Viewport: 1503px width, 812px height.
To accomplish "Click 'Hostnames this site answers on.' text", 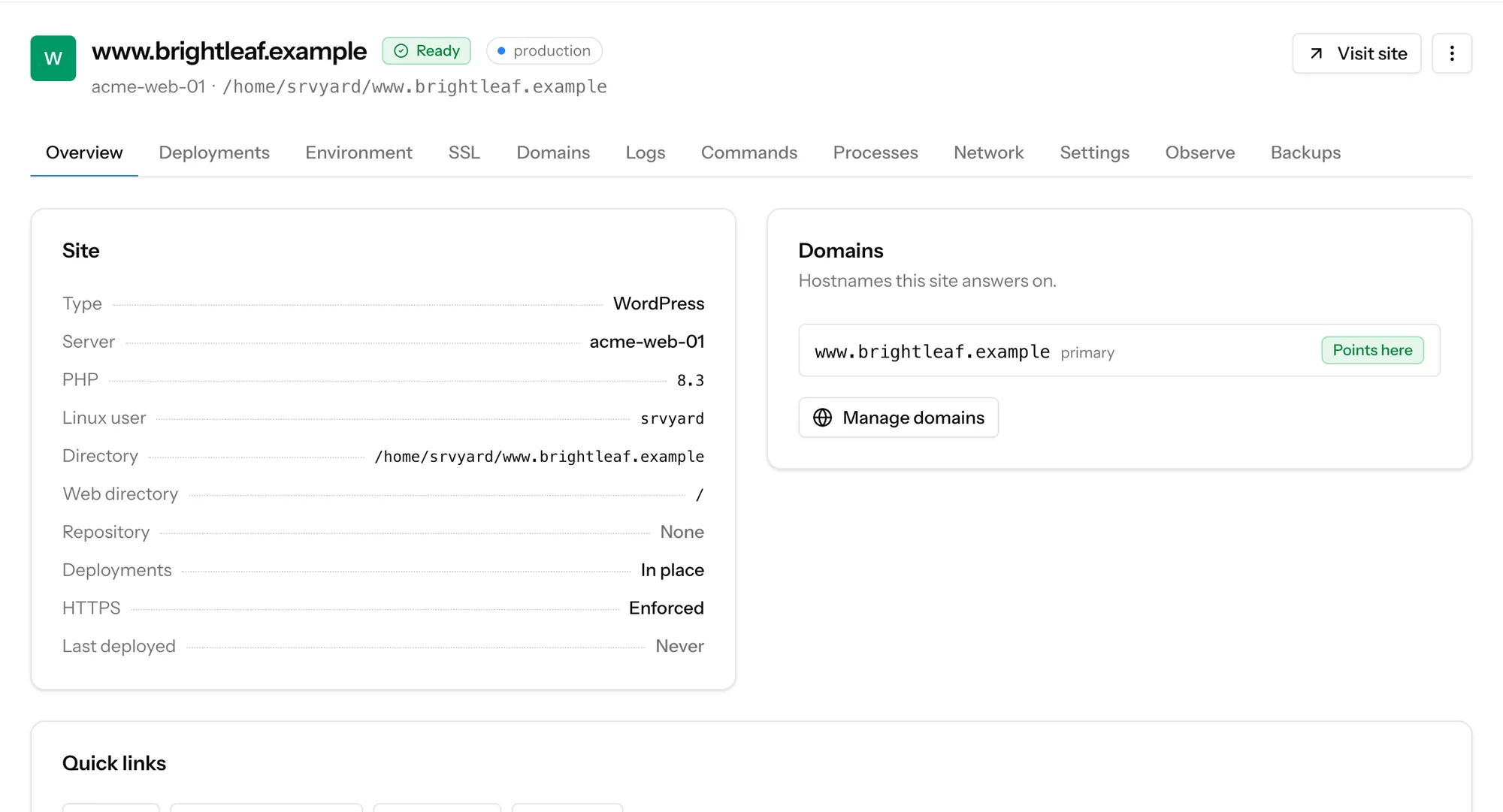I will [927, 281].
